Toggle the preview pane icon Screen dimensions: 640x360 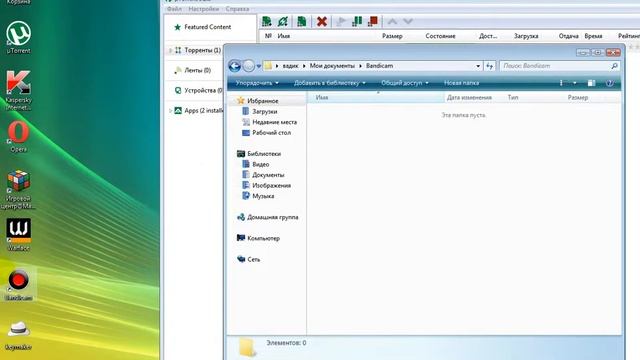[591, 83]
